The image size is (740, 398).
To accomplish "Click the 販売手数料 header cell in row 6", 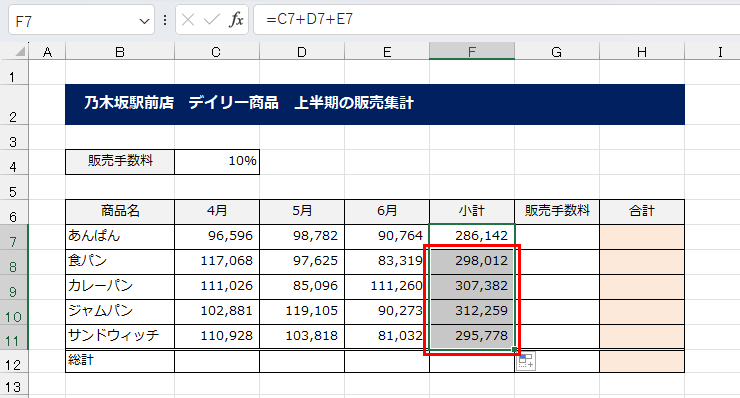I will pyautogui.click(x=557, y=212).
